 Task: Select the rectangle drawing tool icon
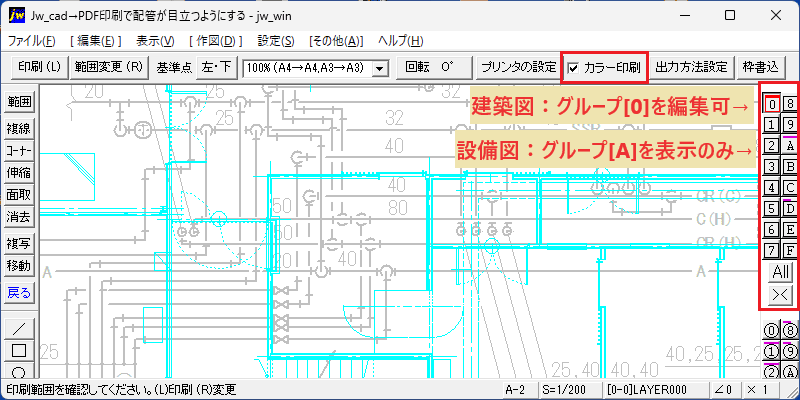(x=19, y=351)
